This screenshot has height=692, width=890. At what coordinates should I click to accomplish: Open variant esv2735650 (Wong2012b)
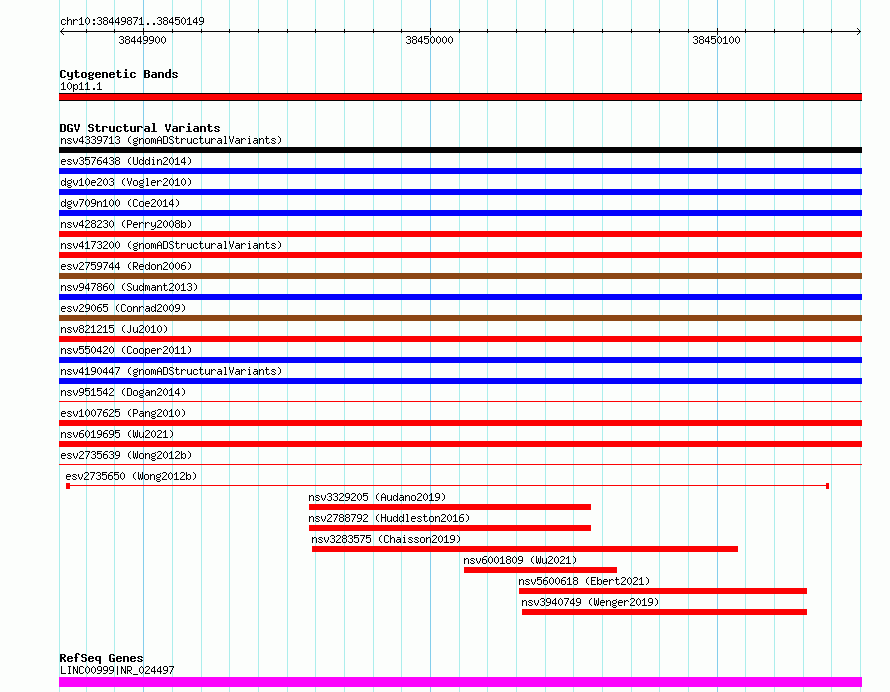[131, 476]
